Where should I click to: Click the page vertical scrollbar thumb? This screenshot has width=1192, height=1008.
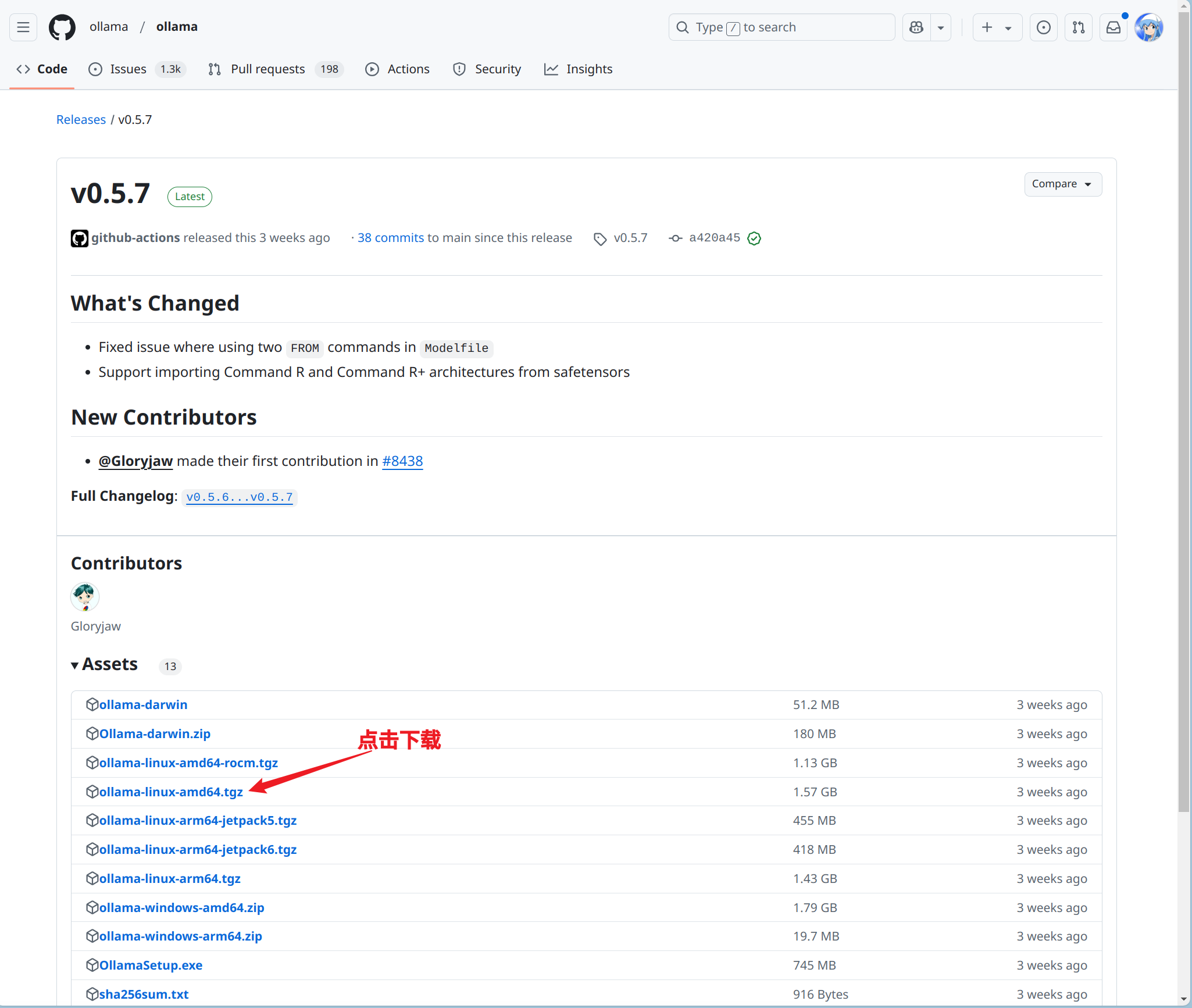coord(1184,413)
